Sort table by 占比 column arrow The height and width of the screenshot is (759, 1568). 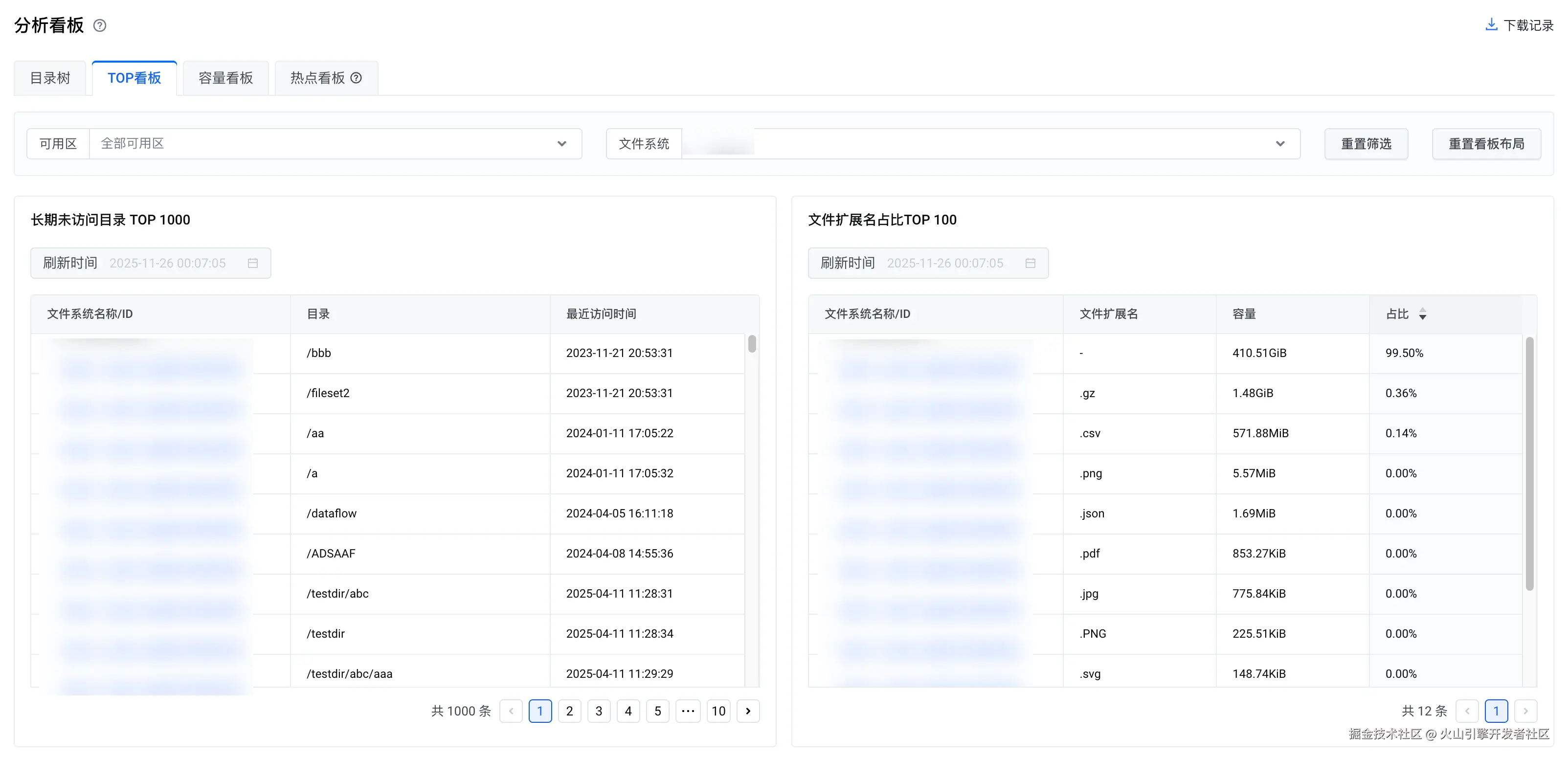[x=1423, y=314]
